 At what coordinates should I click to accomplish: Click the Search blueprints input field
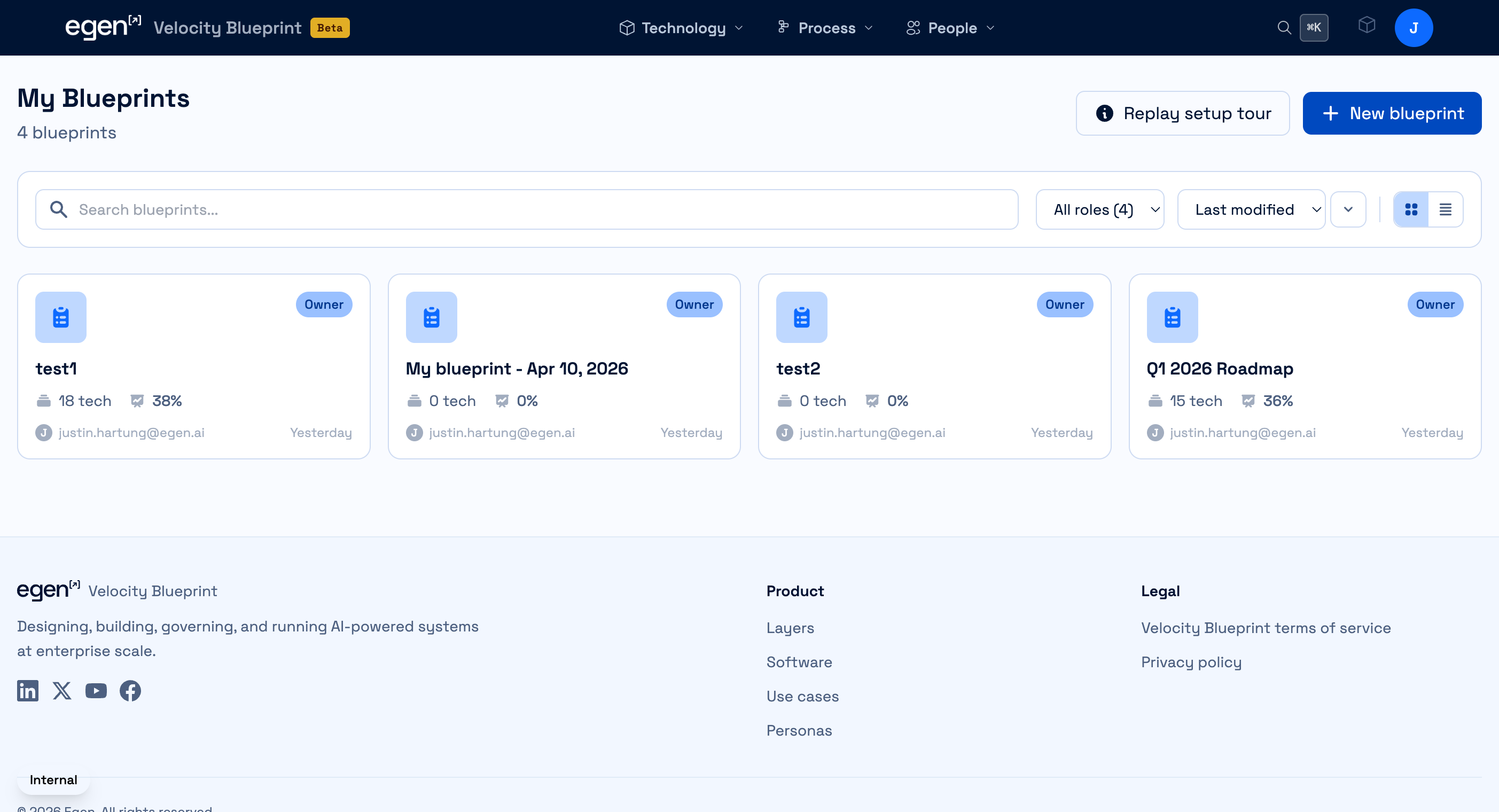526,209
